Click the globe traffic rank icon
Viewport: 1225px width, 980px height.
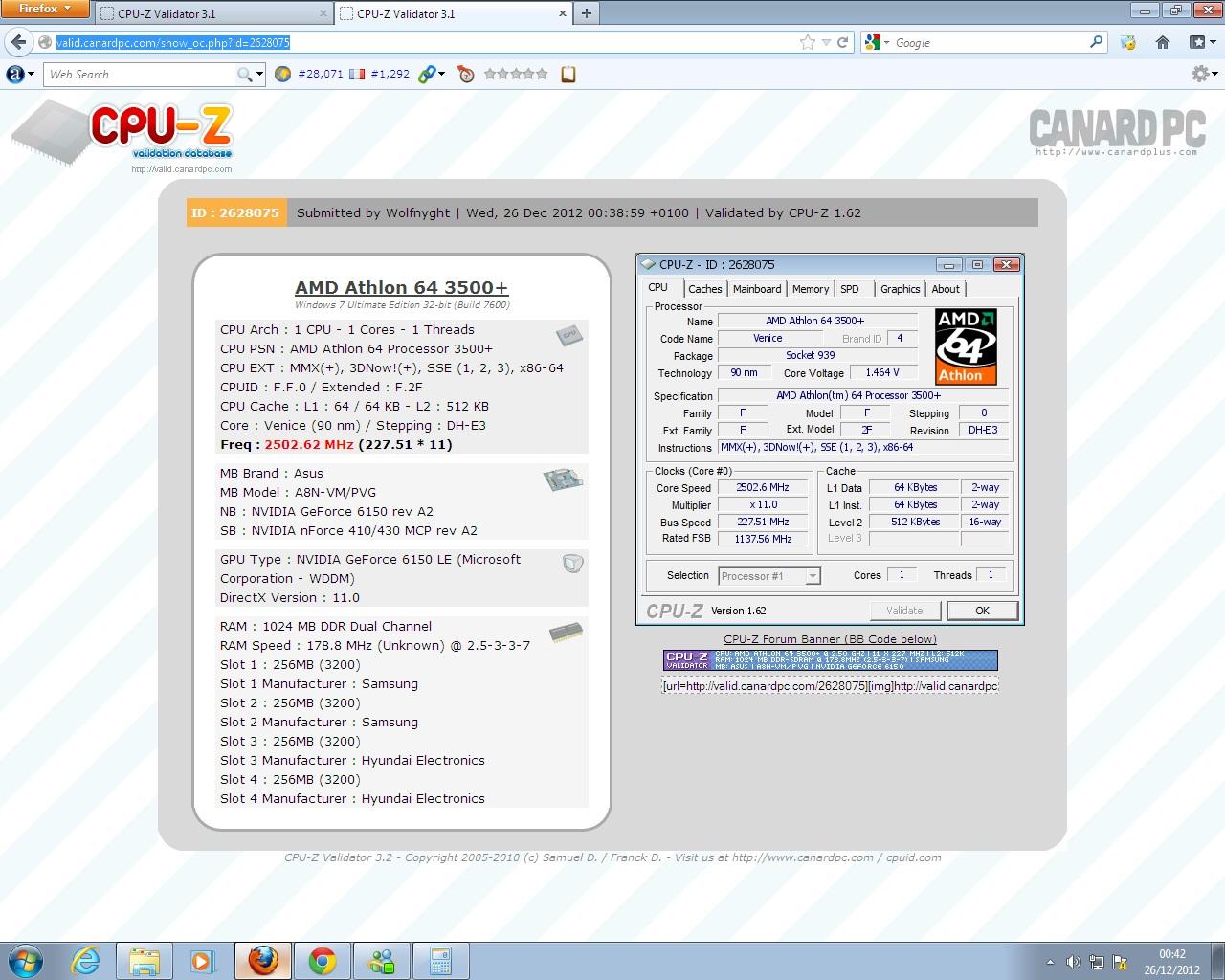[282, 74]
